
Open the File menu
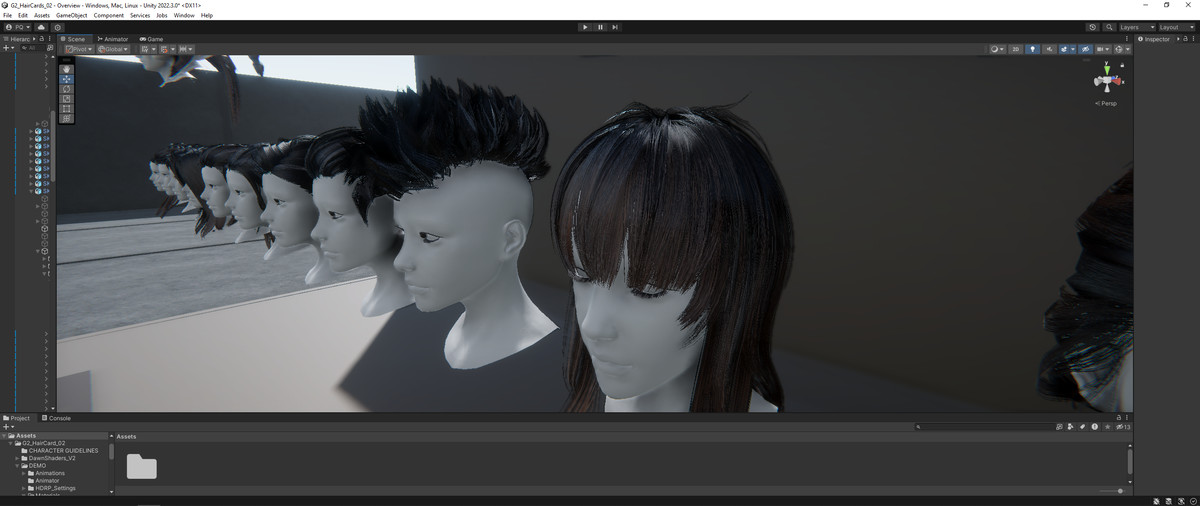[8, 15]
